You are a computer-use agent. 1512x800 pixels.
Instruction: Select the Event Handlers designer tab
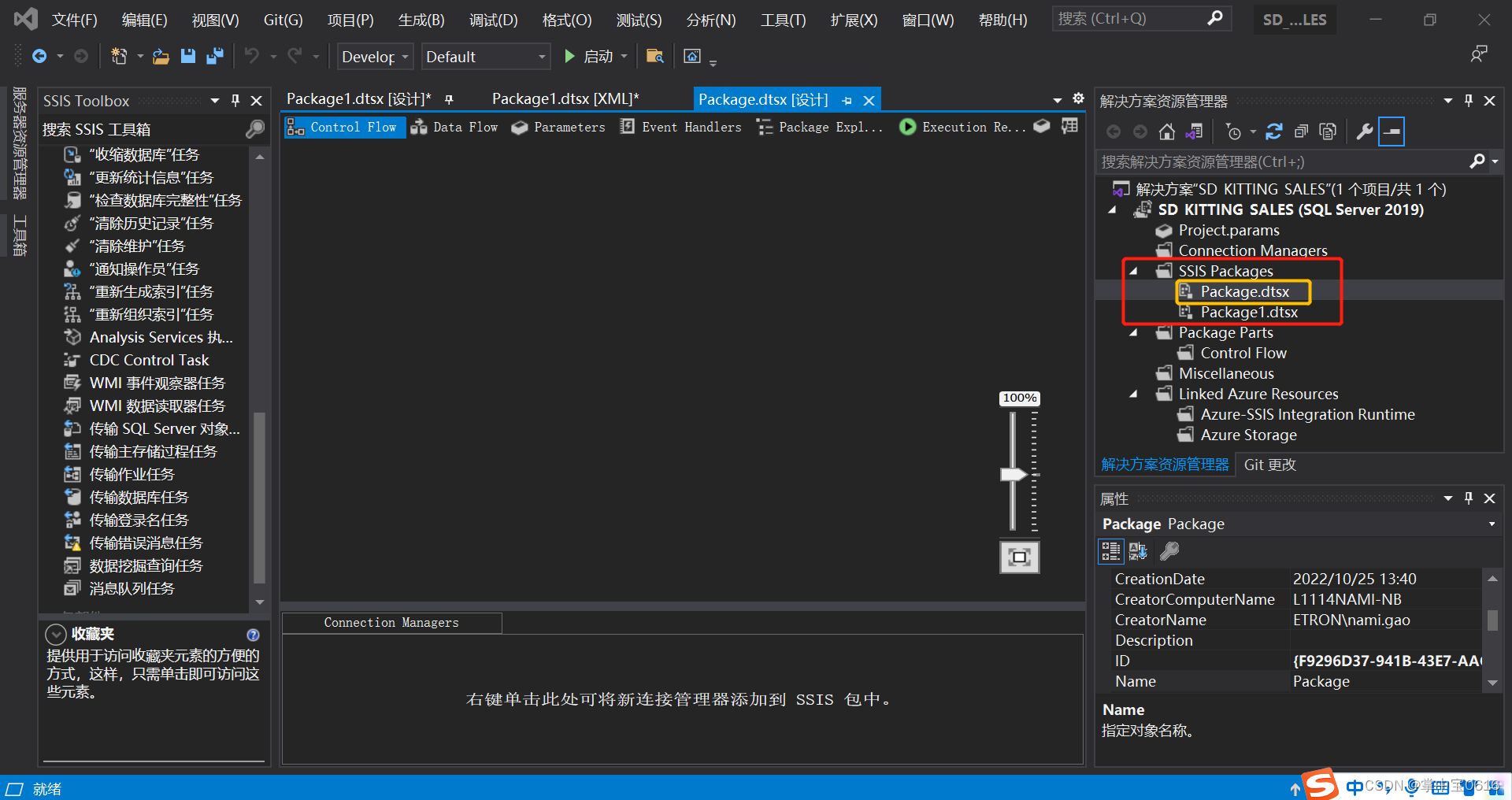click(x=680, y=127)
